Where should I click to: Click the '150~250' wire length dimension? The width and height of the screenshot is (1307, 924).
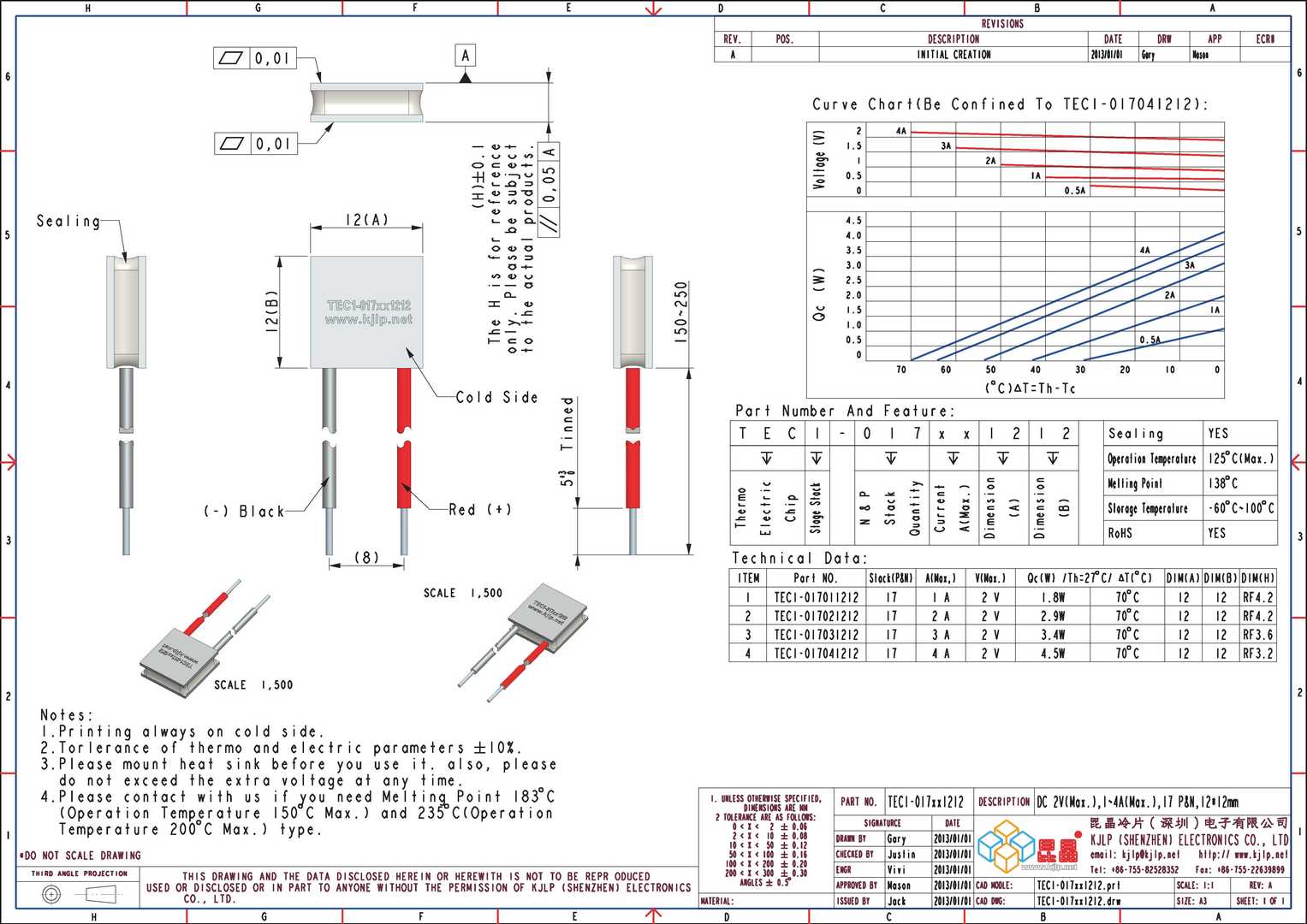pos(681,313)
